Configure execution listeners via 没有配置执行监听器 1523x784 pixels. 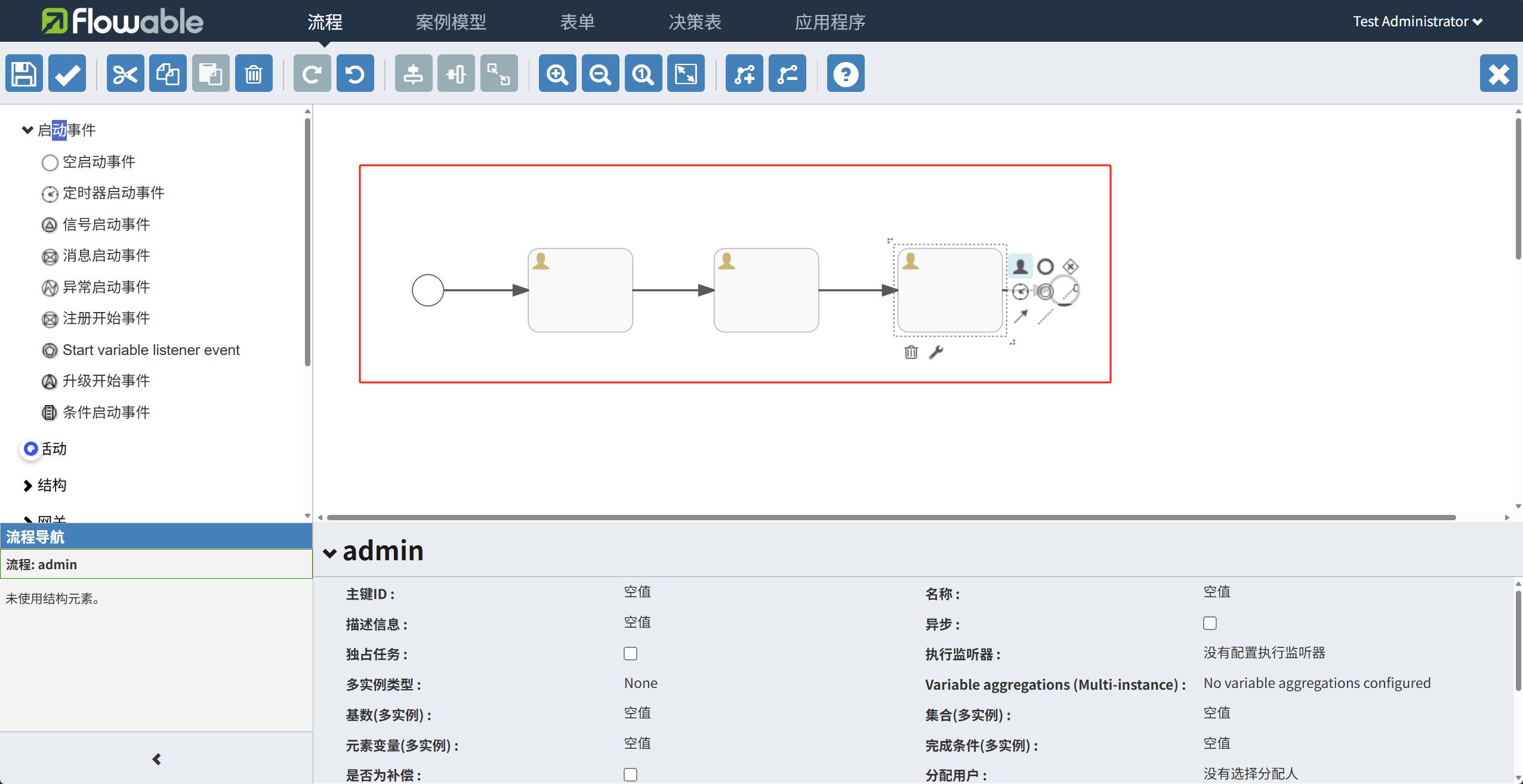point(1264,653)
